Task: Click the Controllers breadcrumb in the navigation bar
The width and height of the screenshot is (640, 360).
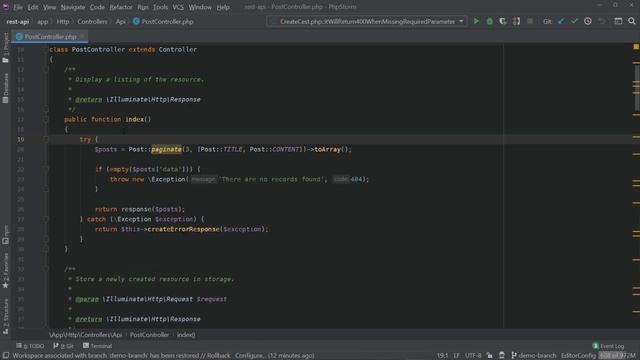Action: click(92, 22)
